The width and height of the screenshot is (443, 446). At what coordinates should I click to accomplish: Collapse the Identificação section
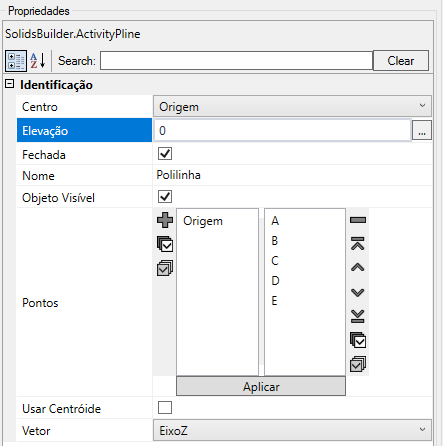pos(10,84)
